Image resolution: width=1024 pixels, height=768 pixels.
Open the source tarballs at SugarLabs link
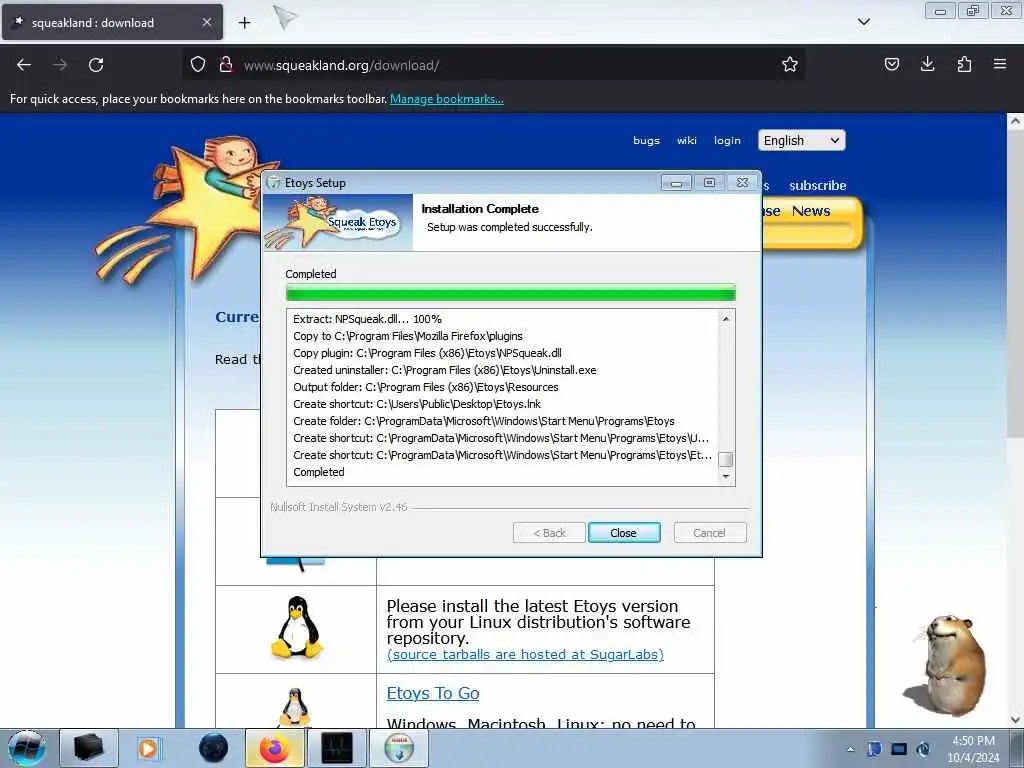(x=525, y=654)
